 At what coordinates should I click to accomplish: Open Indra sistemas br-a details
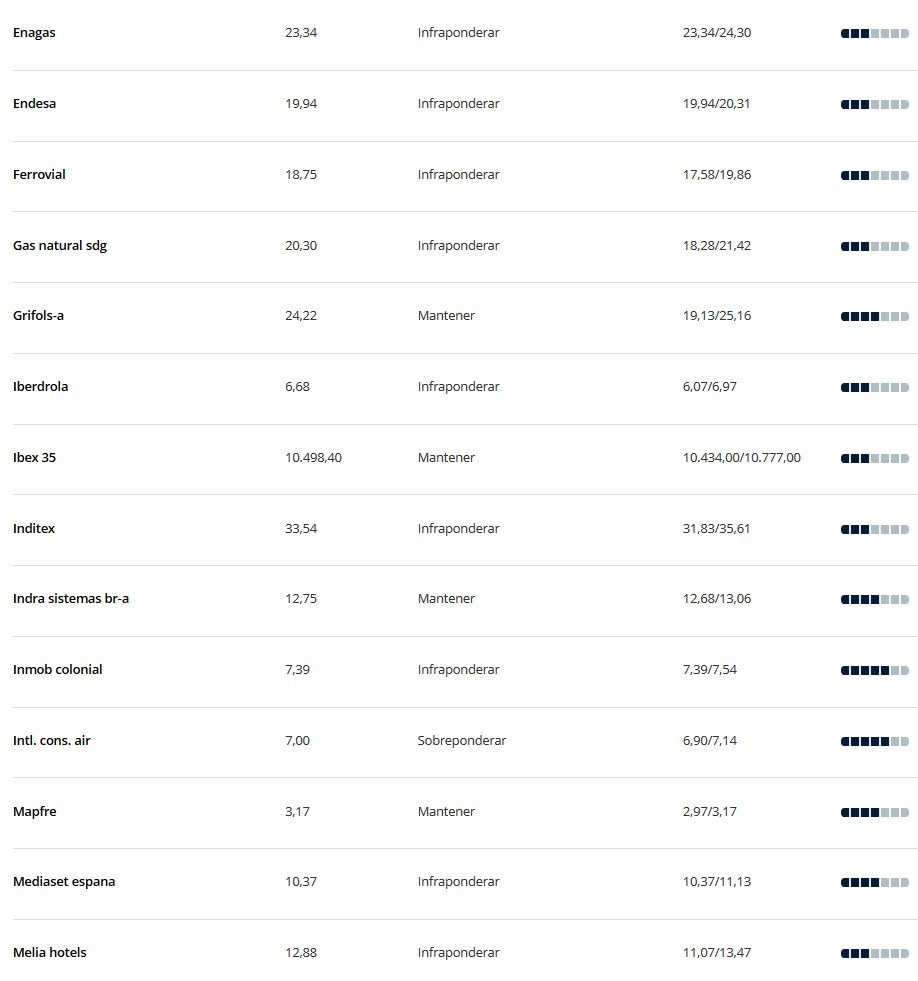pyautogui.click(x=71, y=599)
